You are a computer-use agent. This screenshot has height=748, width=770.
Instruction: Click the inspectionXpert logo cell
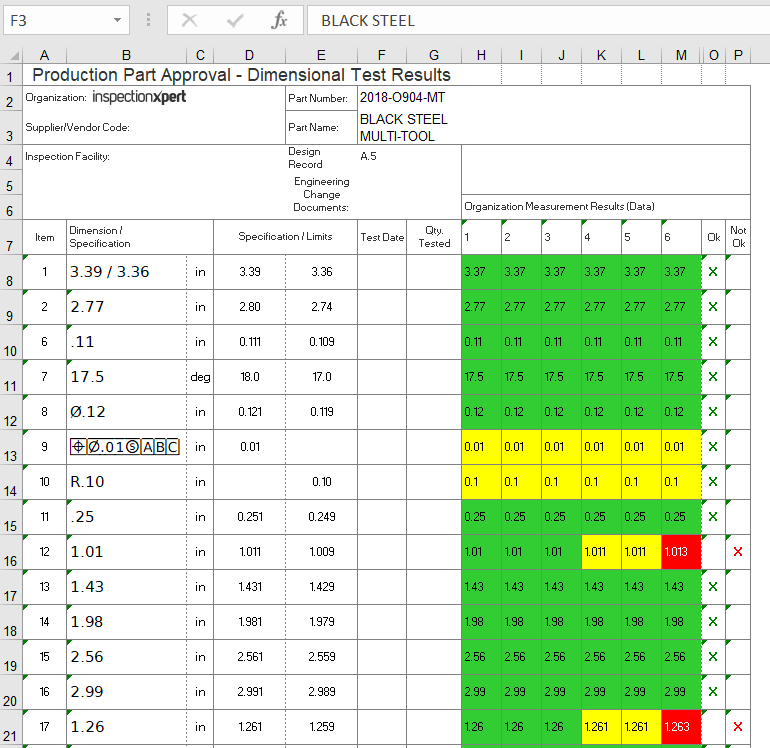[x=139, y=98]
